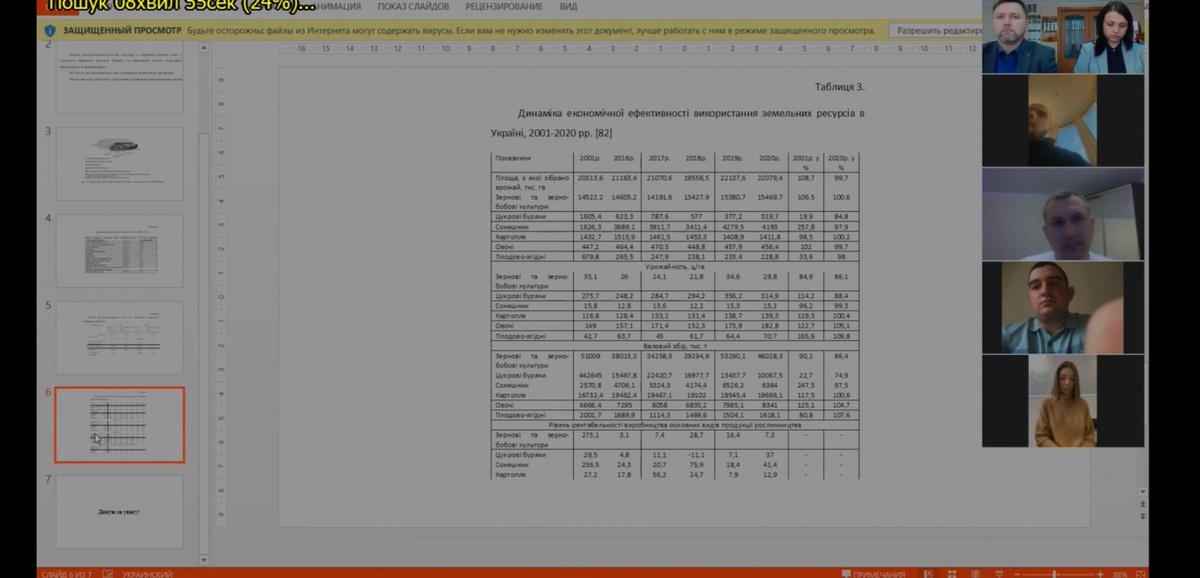Adjust the zoom slider handle
Image resolution: width=1200 pixels, height=578 pixels.
1054,574
